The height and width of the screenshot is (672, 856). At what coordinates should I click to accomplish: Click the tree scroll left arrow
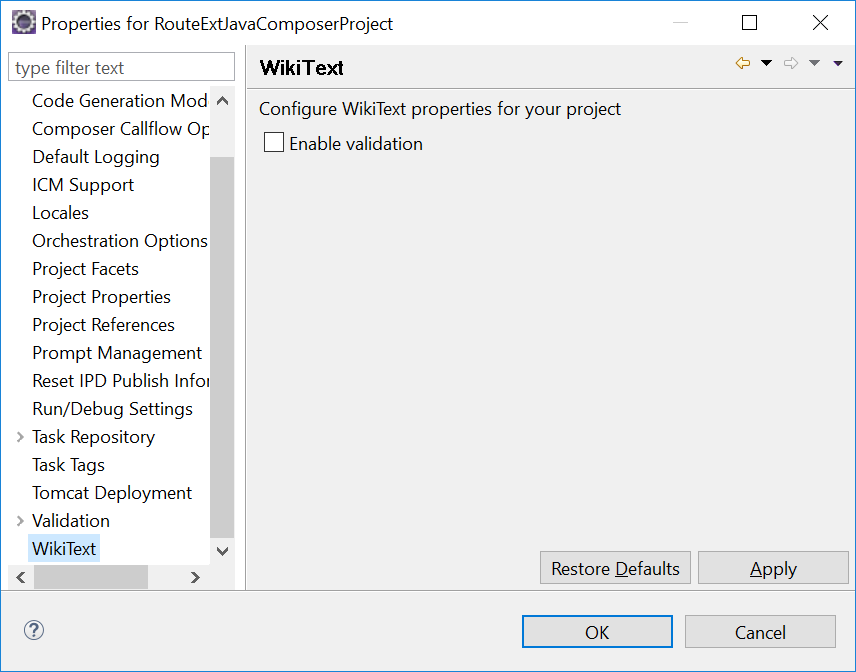pyautogui.click(x=21, y=577)
